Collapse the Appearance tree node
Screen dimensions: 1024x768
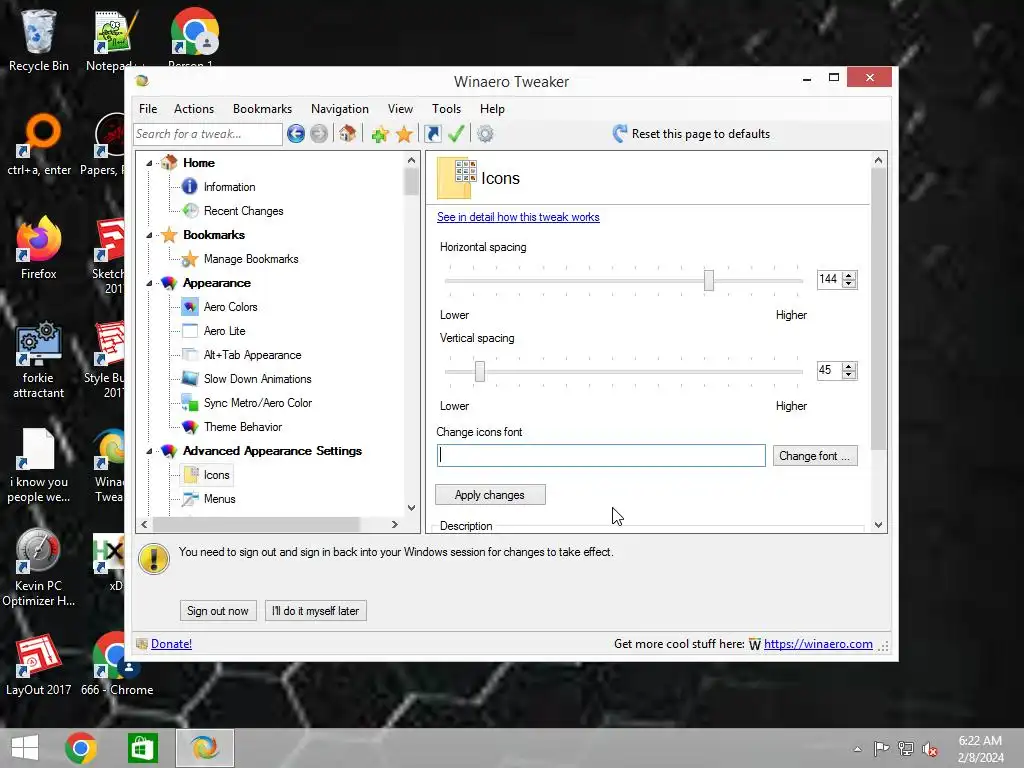point(149,283)
